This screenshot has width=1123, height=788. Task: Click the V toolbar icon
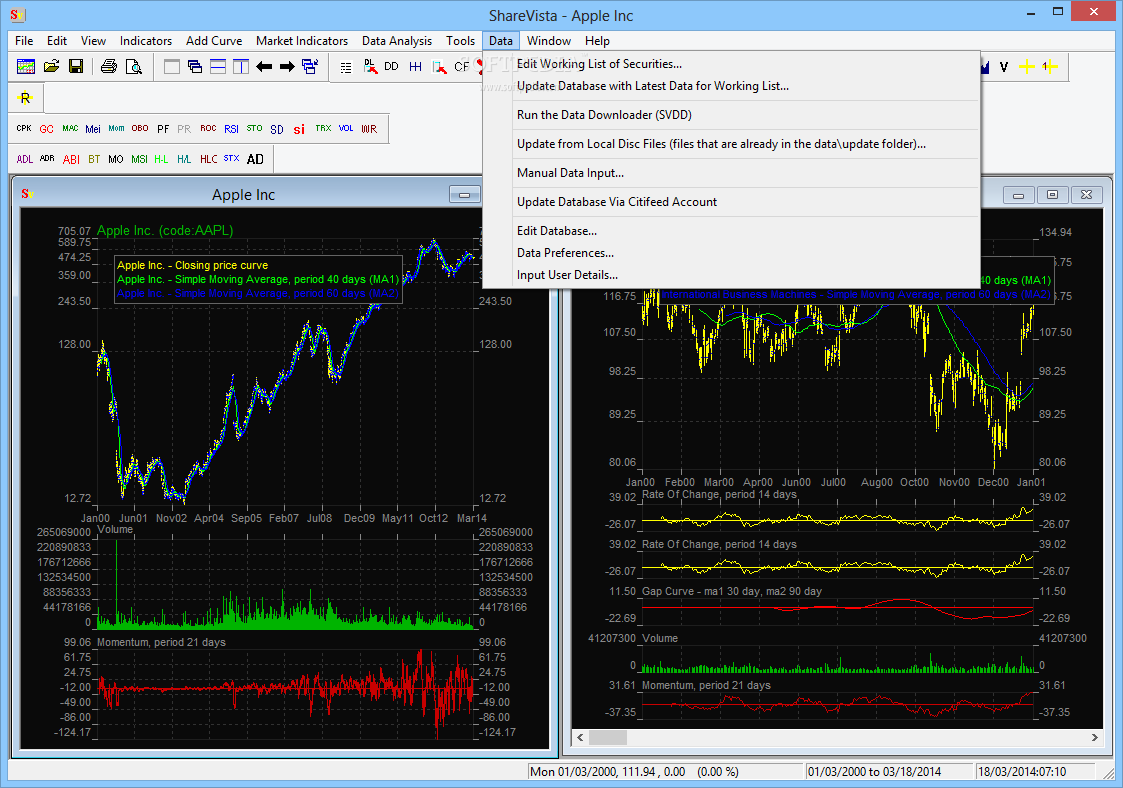[x=1004, y=67]
